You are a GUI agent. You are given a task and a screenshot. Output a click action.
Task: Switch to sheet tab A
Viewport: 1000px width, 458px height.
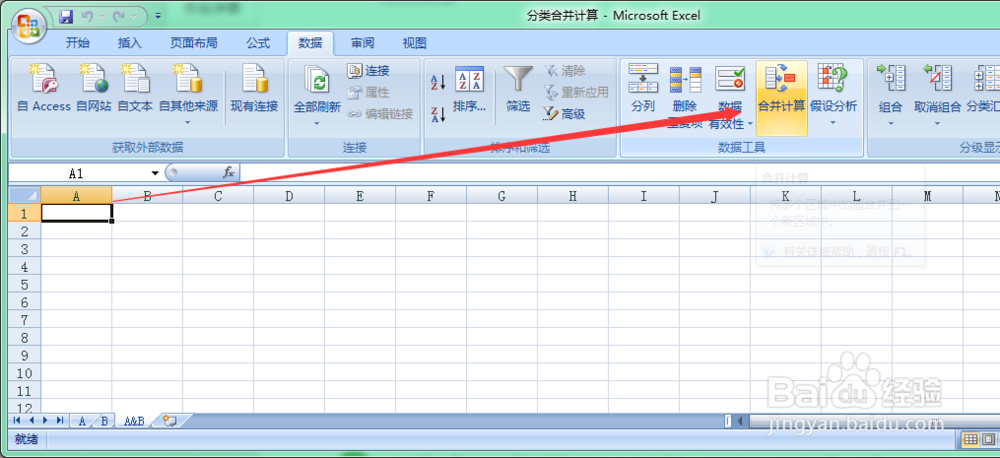point(82,421)
